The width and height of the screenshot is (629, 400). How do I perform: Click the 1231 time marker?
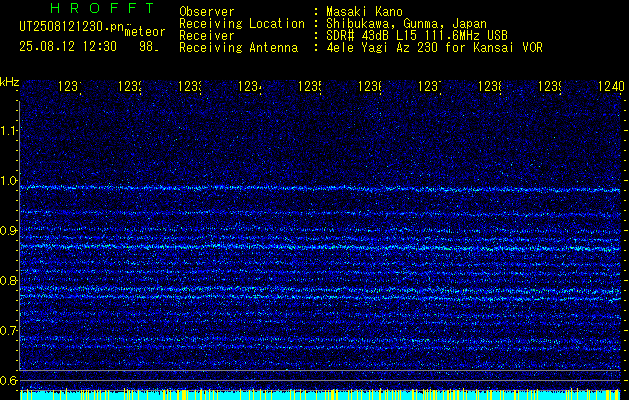click(70, 87)
